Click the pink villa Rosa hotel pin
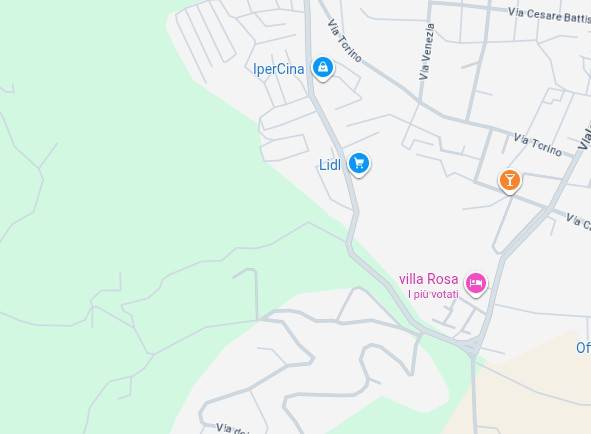The image size is (591, 434). tap(476, 284)
